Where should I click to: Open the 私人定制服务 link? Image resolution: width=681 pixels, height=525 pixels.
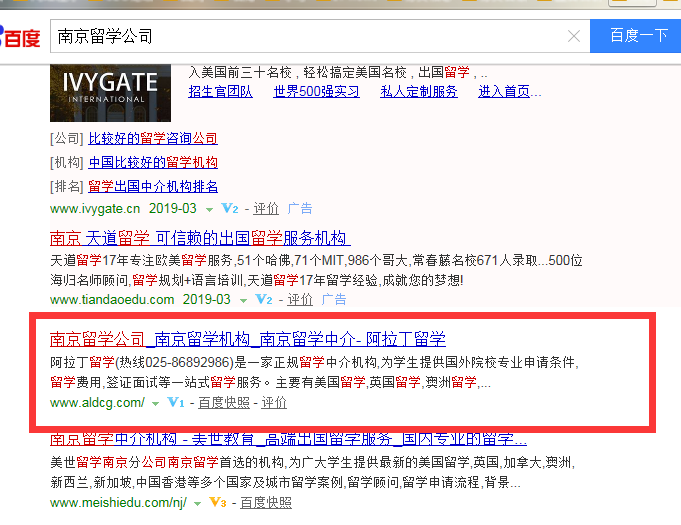pos(419,92)
